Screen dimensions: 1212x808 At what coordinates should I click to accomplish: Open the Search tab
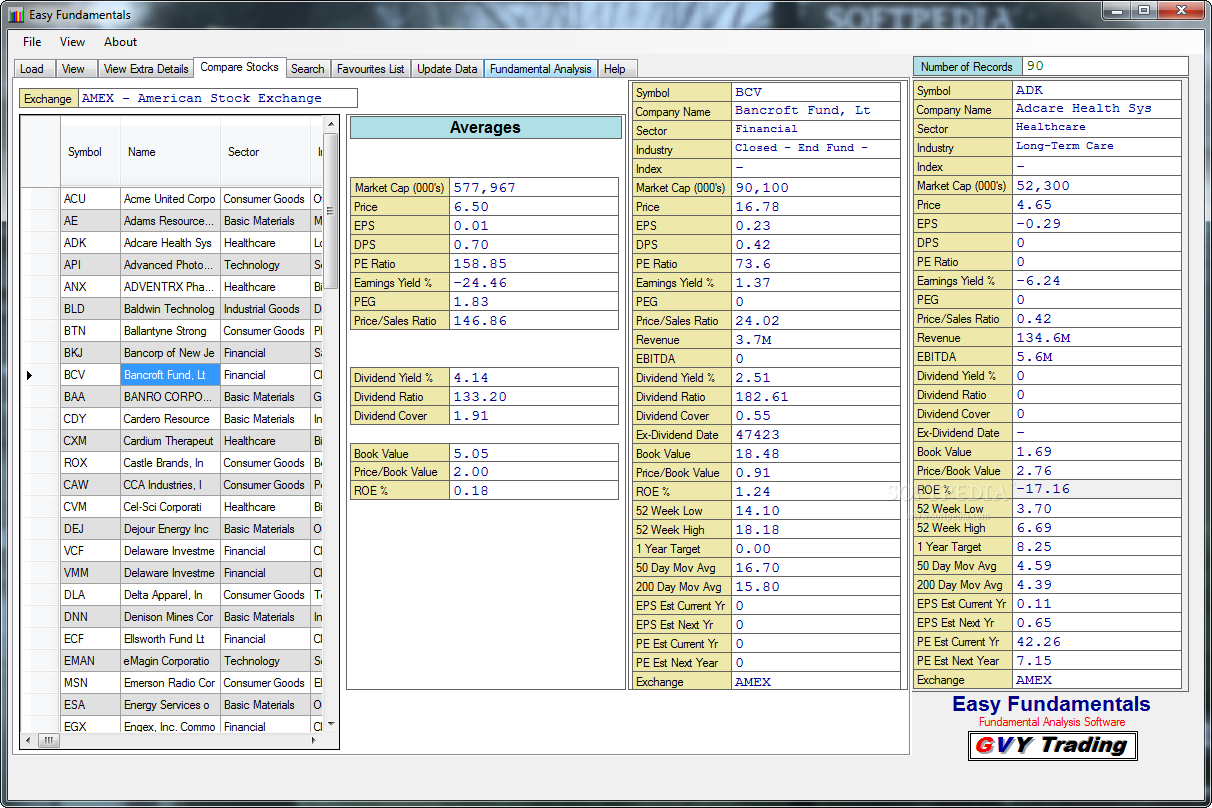(x=307, y=69)
